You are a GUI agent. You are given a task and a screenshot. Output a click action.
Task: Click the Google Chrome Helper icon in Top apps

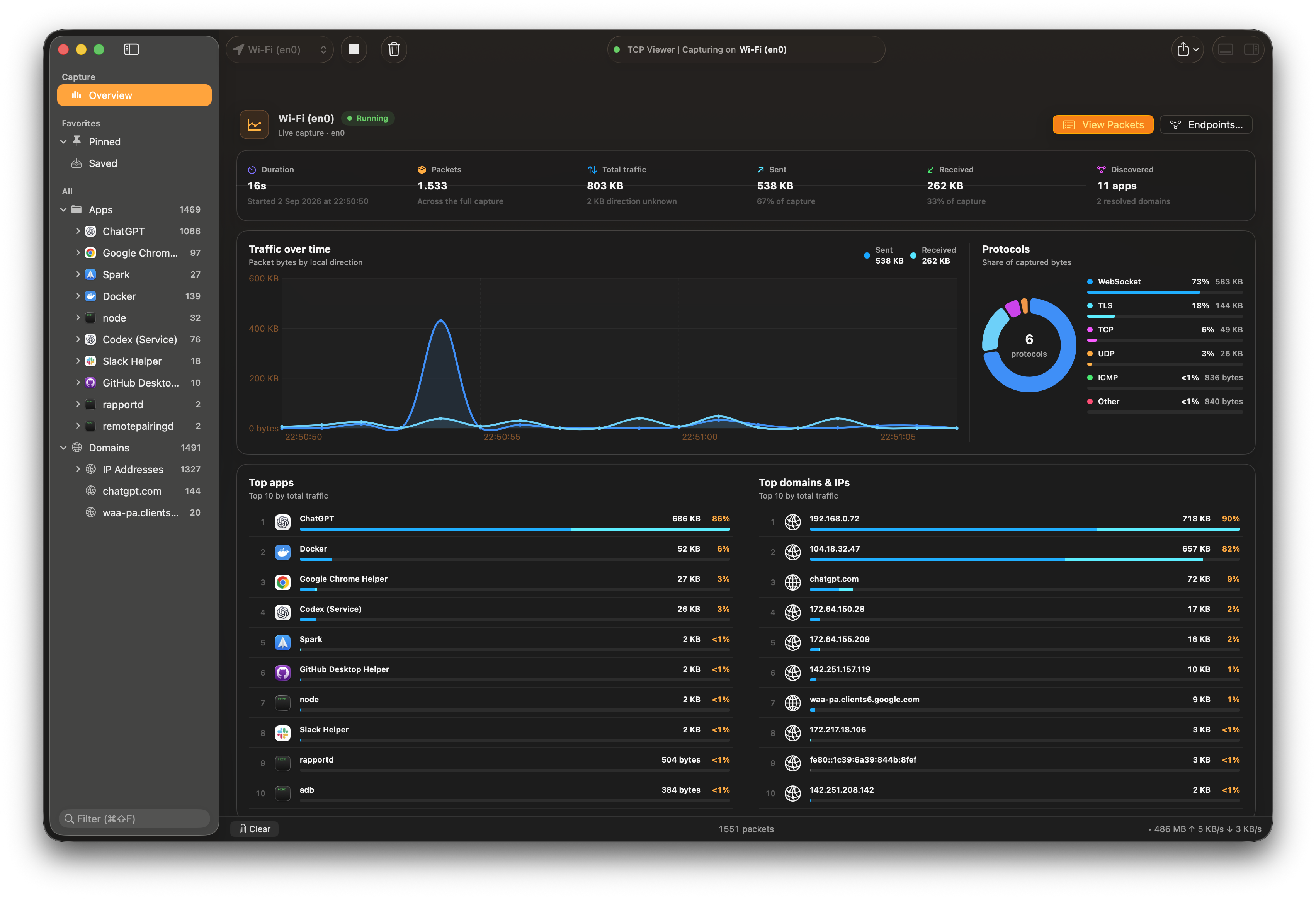coord(282,582)
